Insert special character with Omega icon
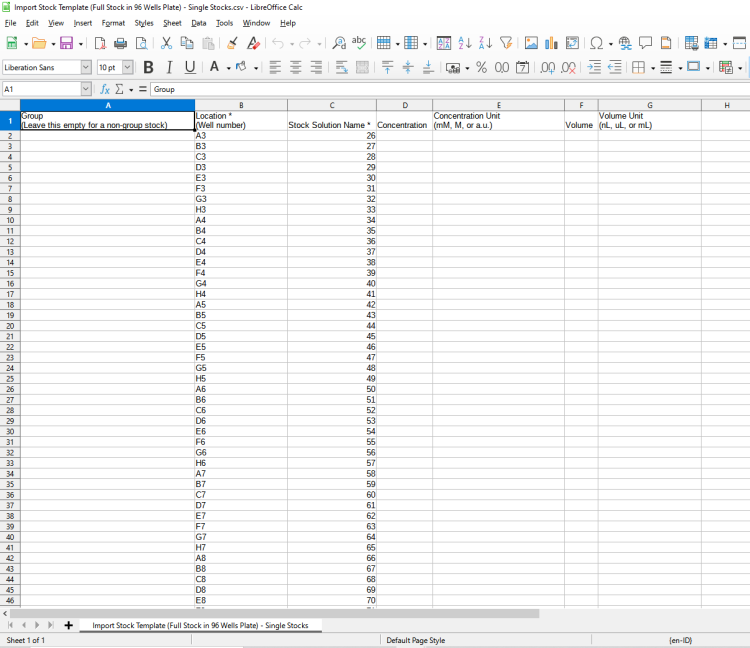 pos(596,43)
